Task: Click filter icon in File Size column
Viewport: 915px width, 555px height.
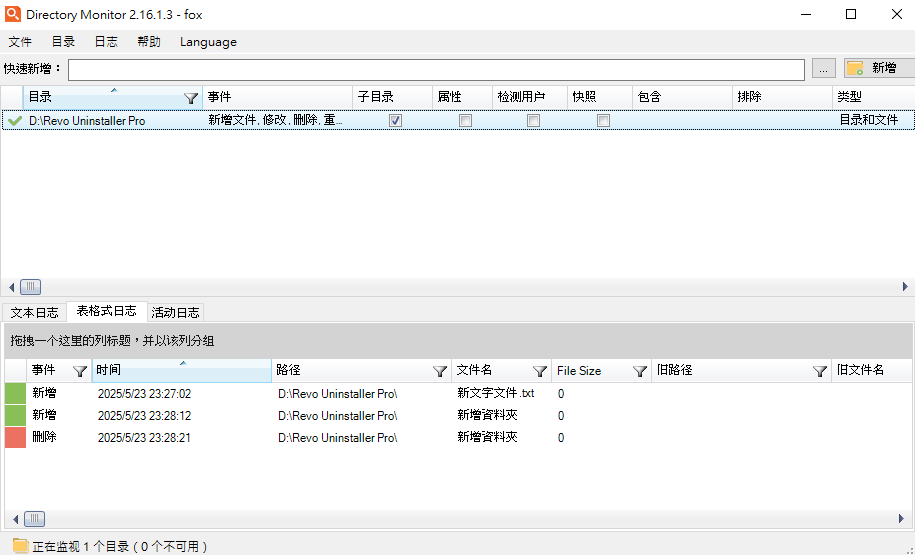Action: (640, 371)
